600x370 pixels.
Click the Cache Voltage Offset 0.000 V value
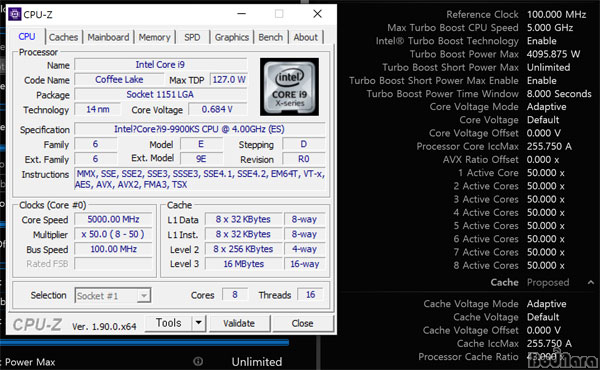click(544, 330)
